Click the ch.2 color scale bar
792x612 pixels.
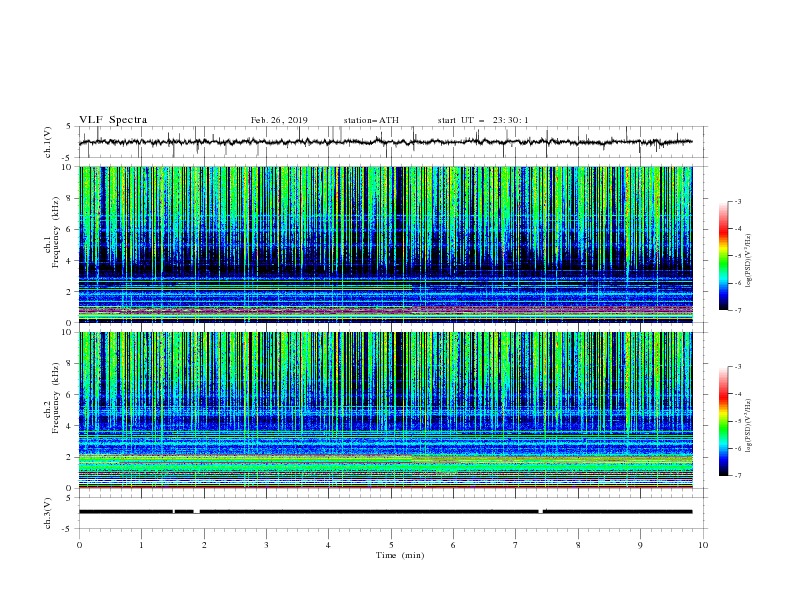723,421
